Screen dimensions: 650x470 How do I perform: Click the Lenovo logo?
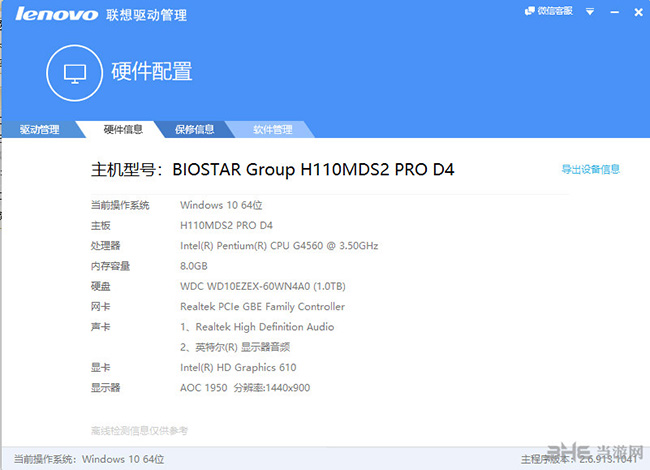(57, 15)
